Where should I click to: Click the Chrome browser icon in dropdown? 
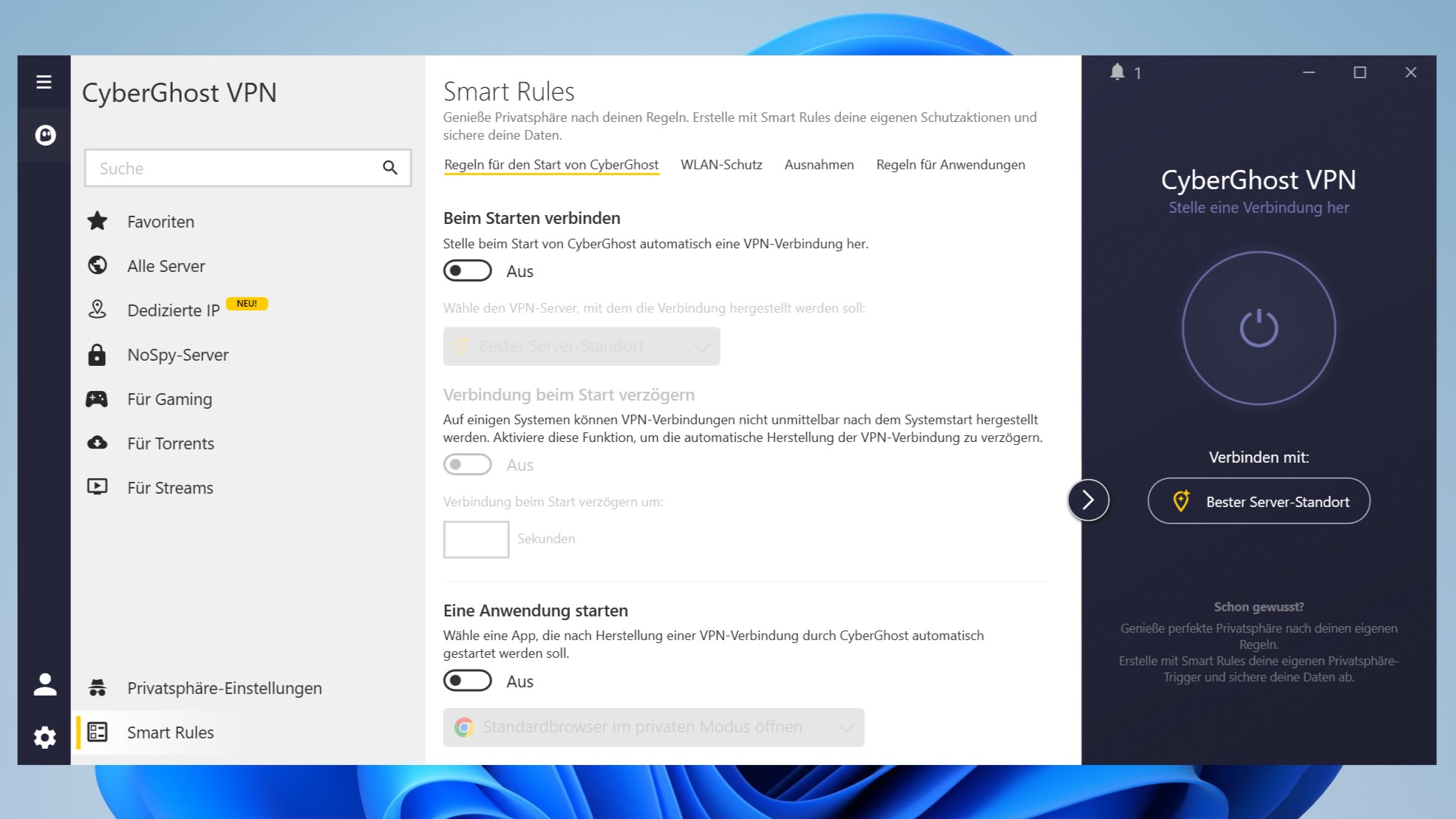coord(464,727)
